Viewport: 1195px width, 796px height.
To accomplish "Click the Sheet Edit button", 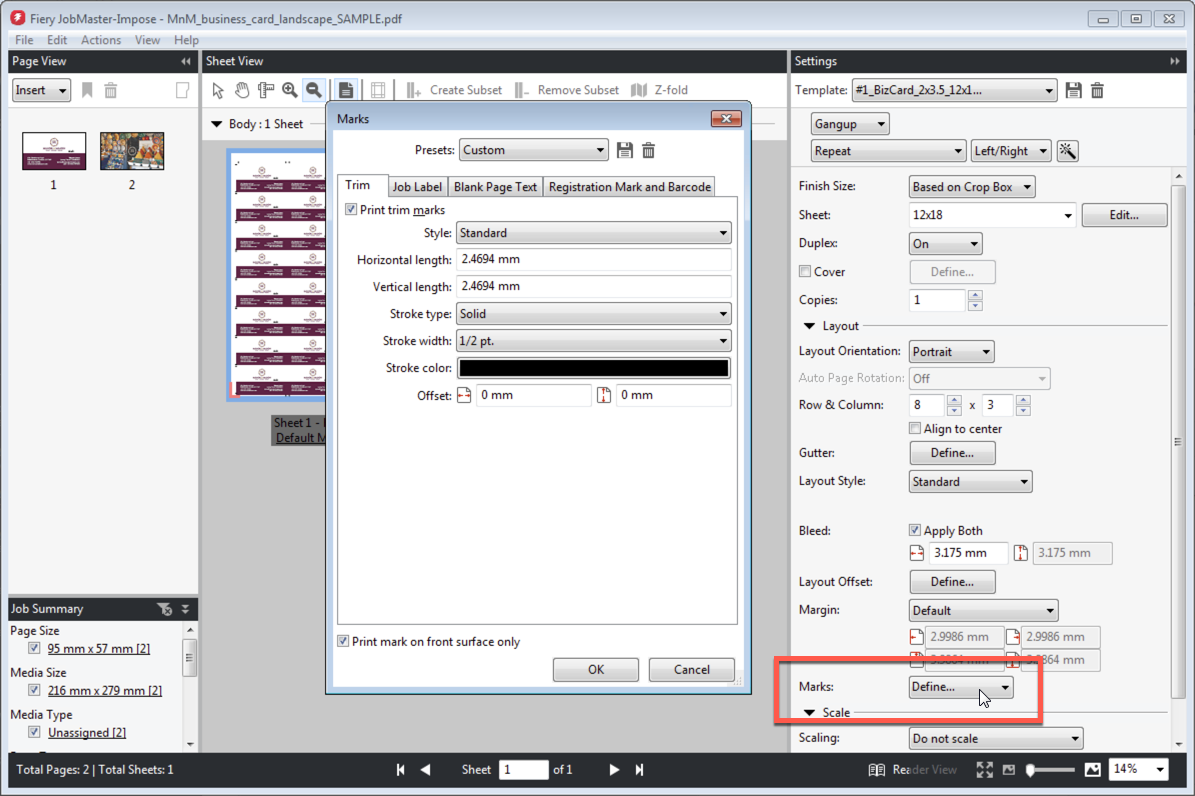I will (x=1124, y=215).
